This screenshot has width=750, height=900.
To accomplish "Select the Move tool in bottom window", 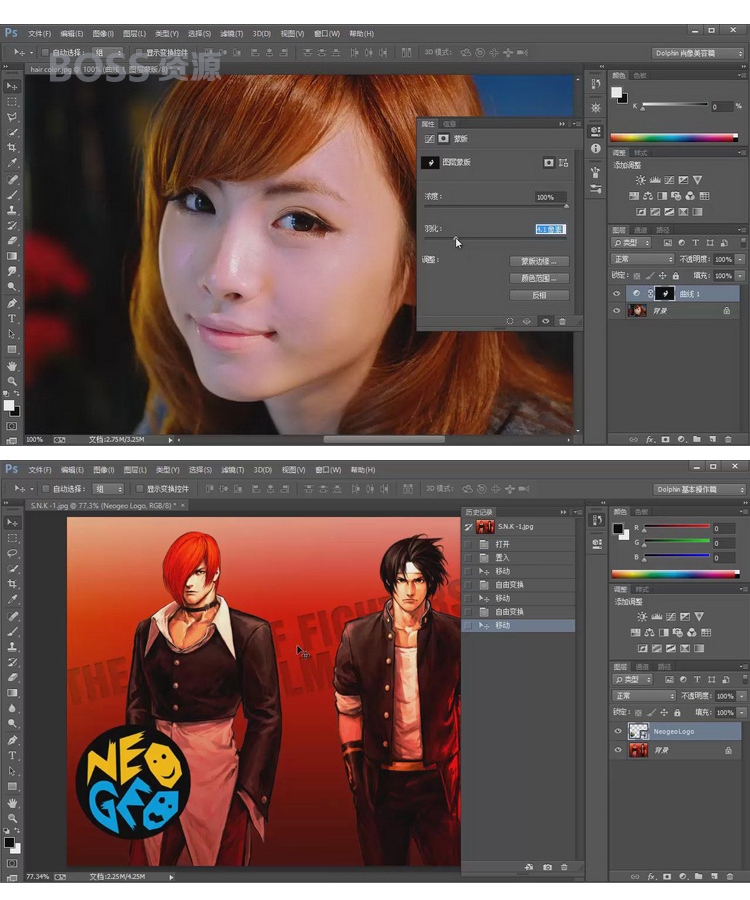I will (12, 522).
